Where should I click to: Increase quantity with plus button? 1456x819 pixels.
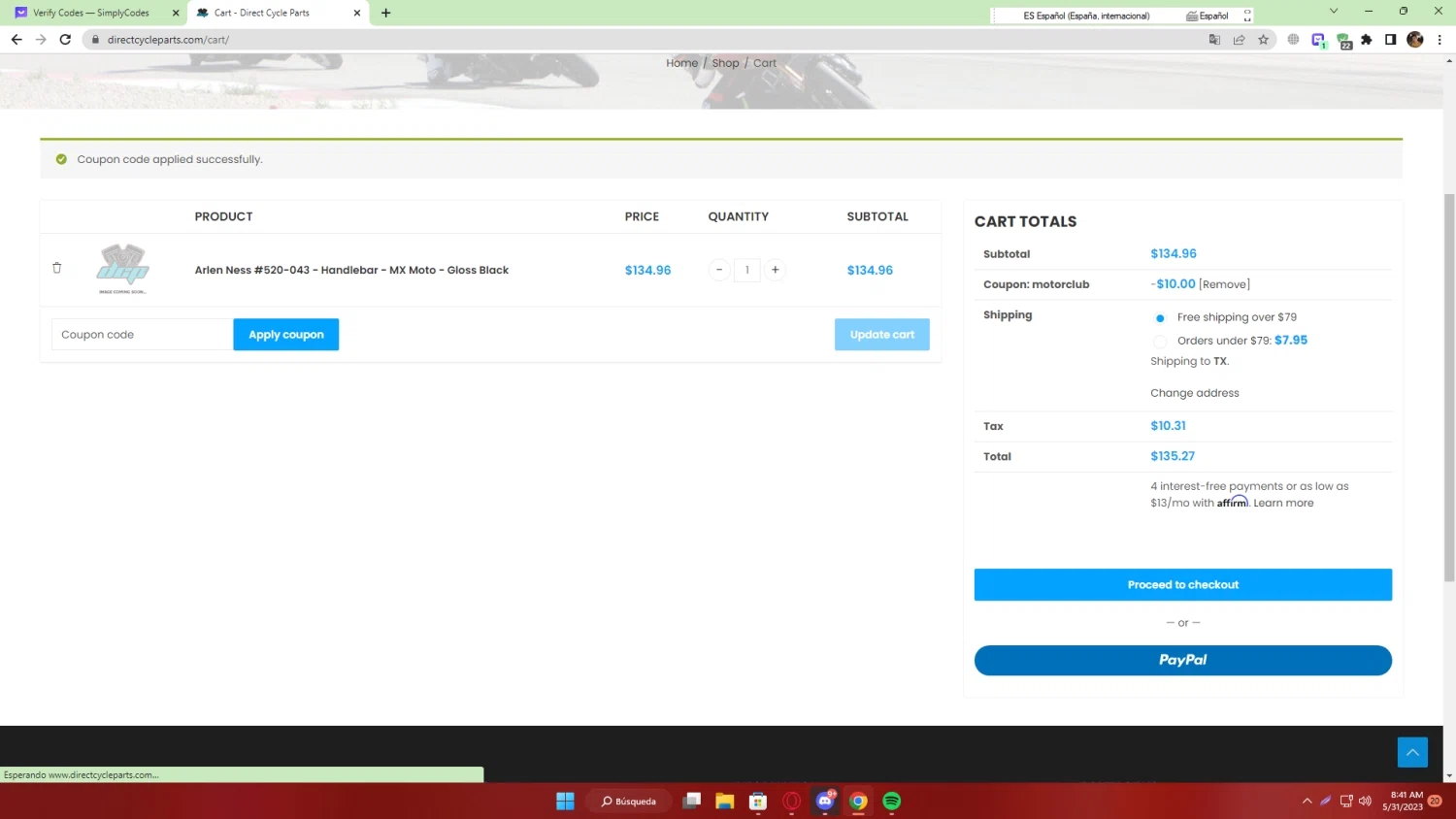click(x=775, y=270)
